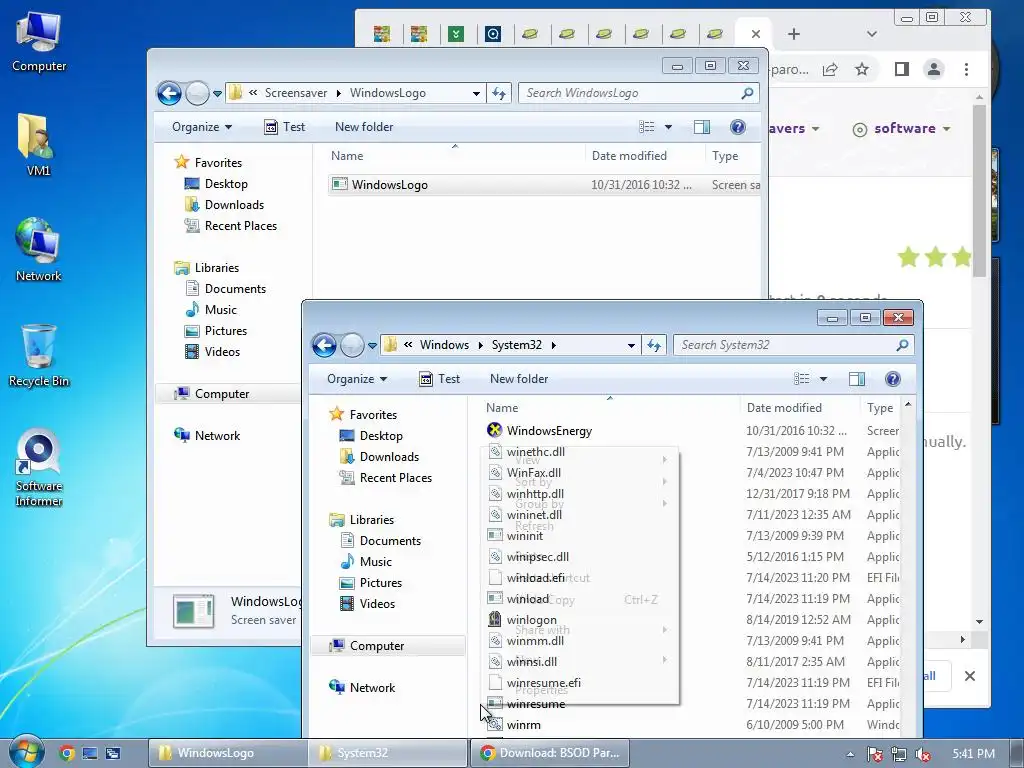Switch to WindowsLogo taskbar button
This screenshot has height=768, width=1024.
[x=227, y=753]
